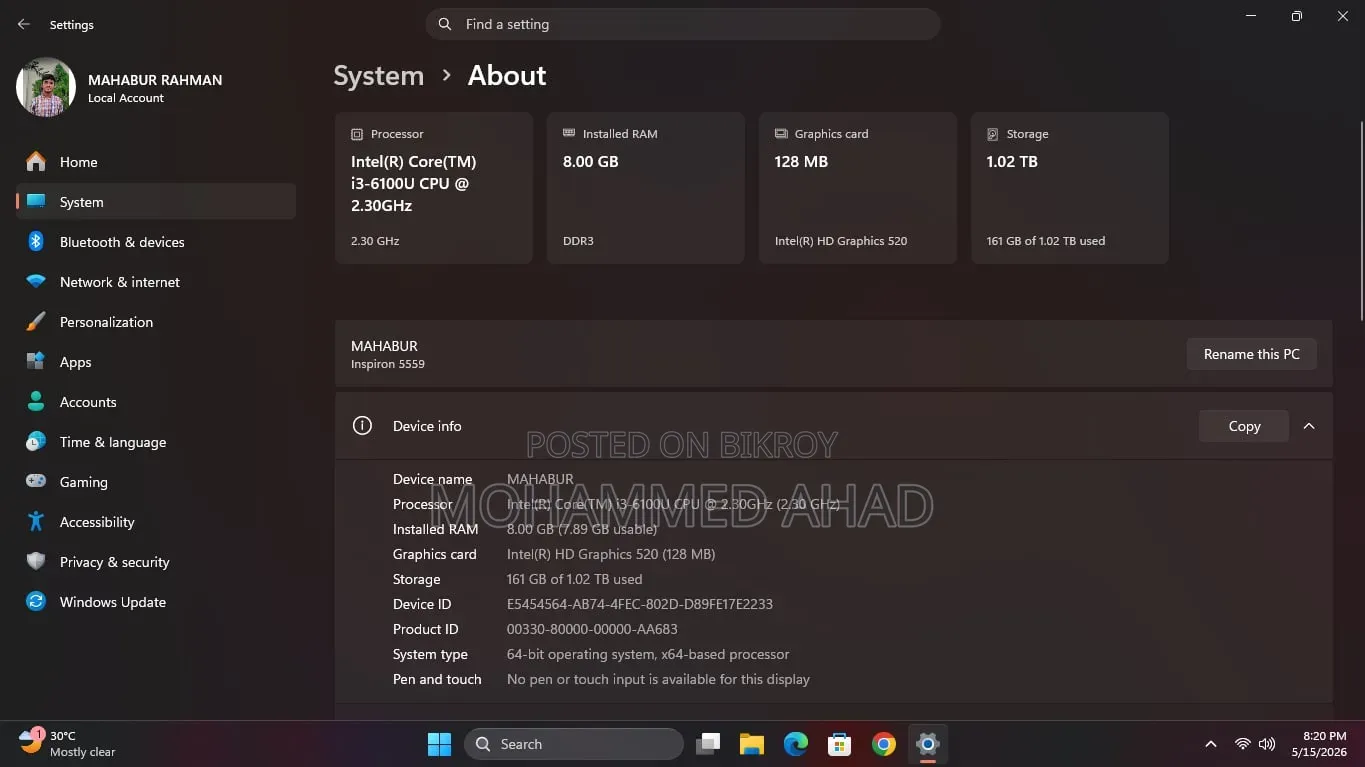1365x767 pixels.
Task: Click the Settings gear taskbar icon
Action: tap(928, 744)
